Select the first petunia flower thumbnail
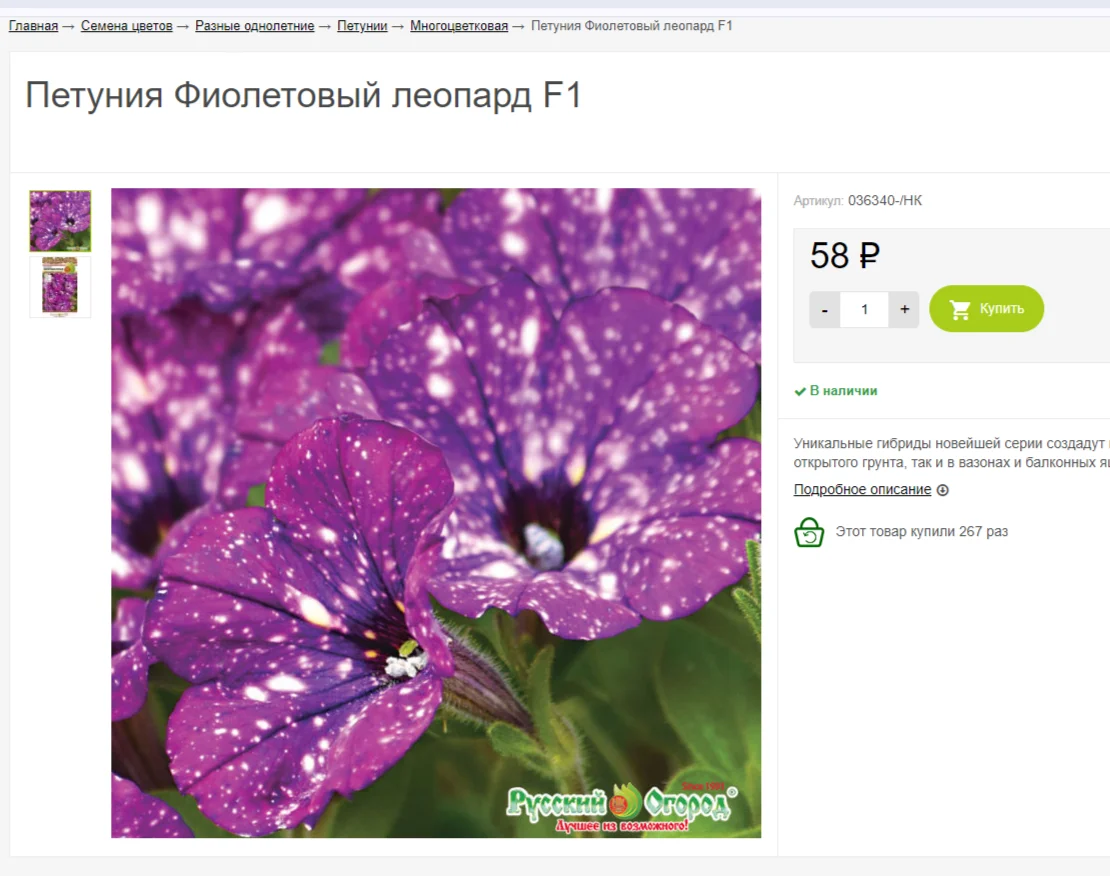The image size is (1110, 876). [60, 221]
